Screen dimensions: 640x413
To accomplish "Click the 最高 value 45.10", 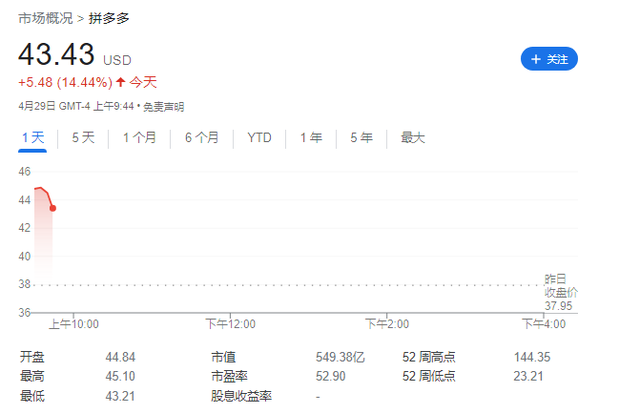I will click(120, 376).
